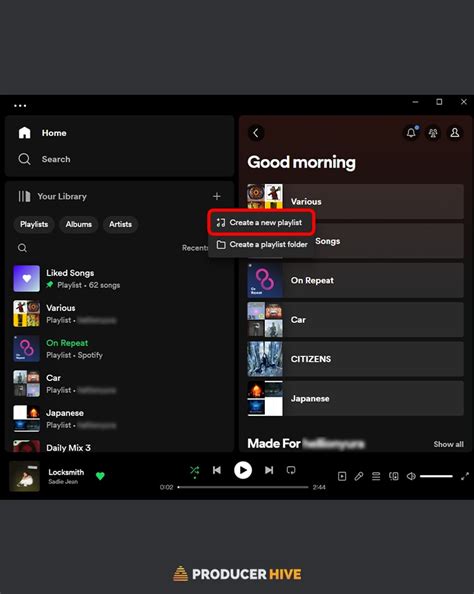
Task: Open full screen player
Action: pos(465,476)
